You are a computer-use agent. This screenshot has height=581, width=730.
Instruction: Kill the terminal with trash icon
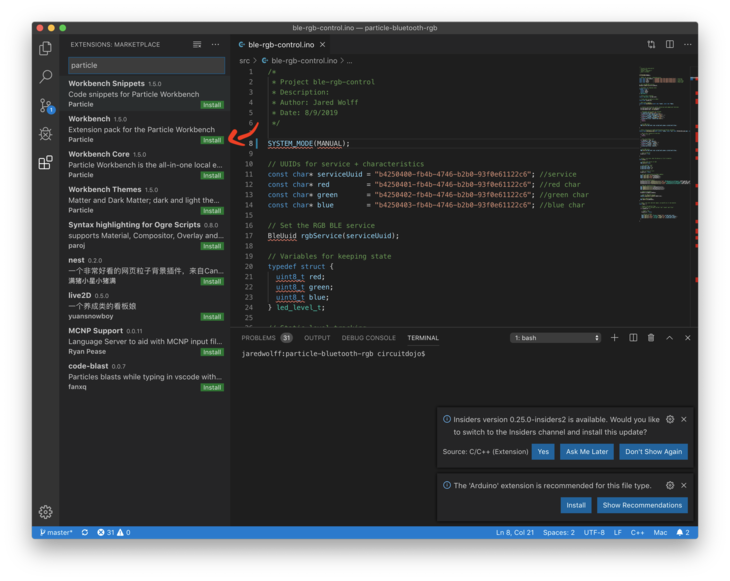tap(651, 338)
